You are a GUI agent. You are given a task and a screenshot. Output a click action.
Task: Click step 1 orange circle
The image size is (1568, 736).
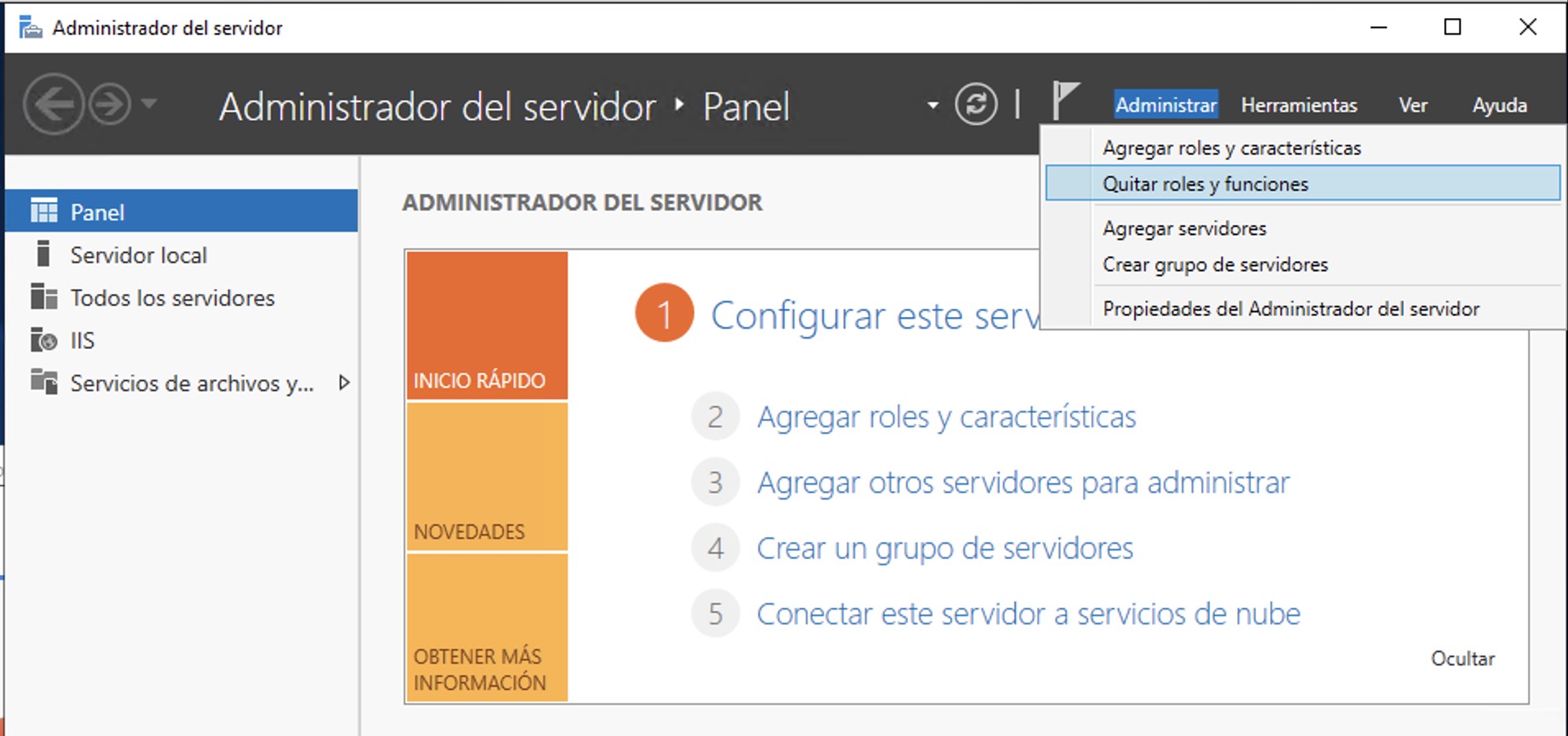665,313
